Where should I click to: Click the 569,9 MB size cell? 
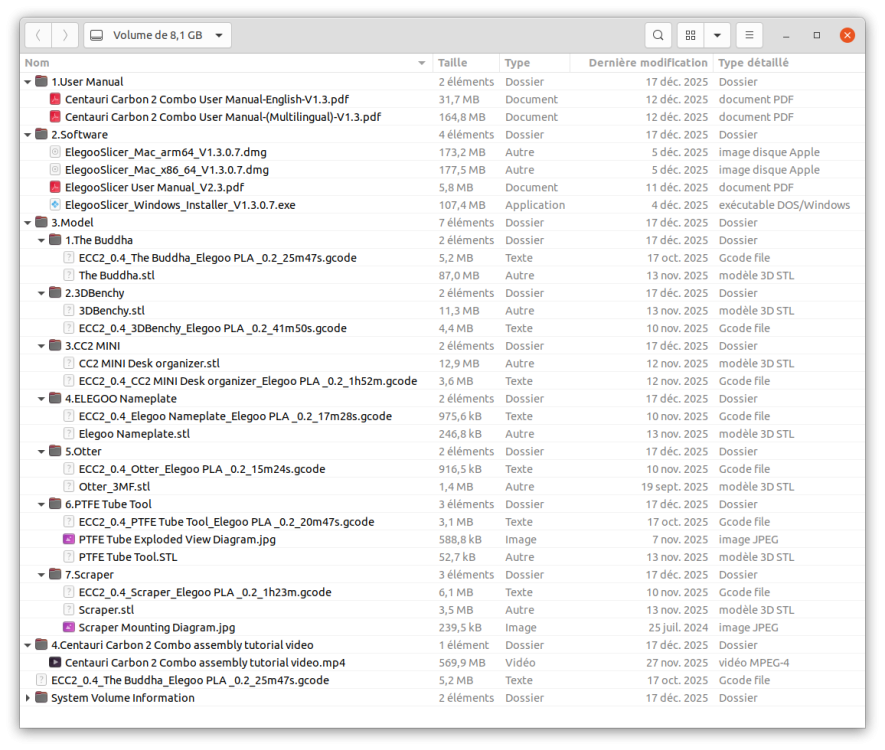pyautogui.click(x=462, y=663)
